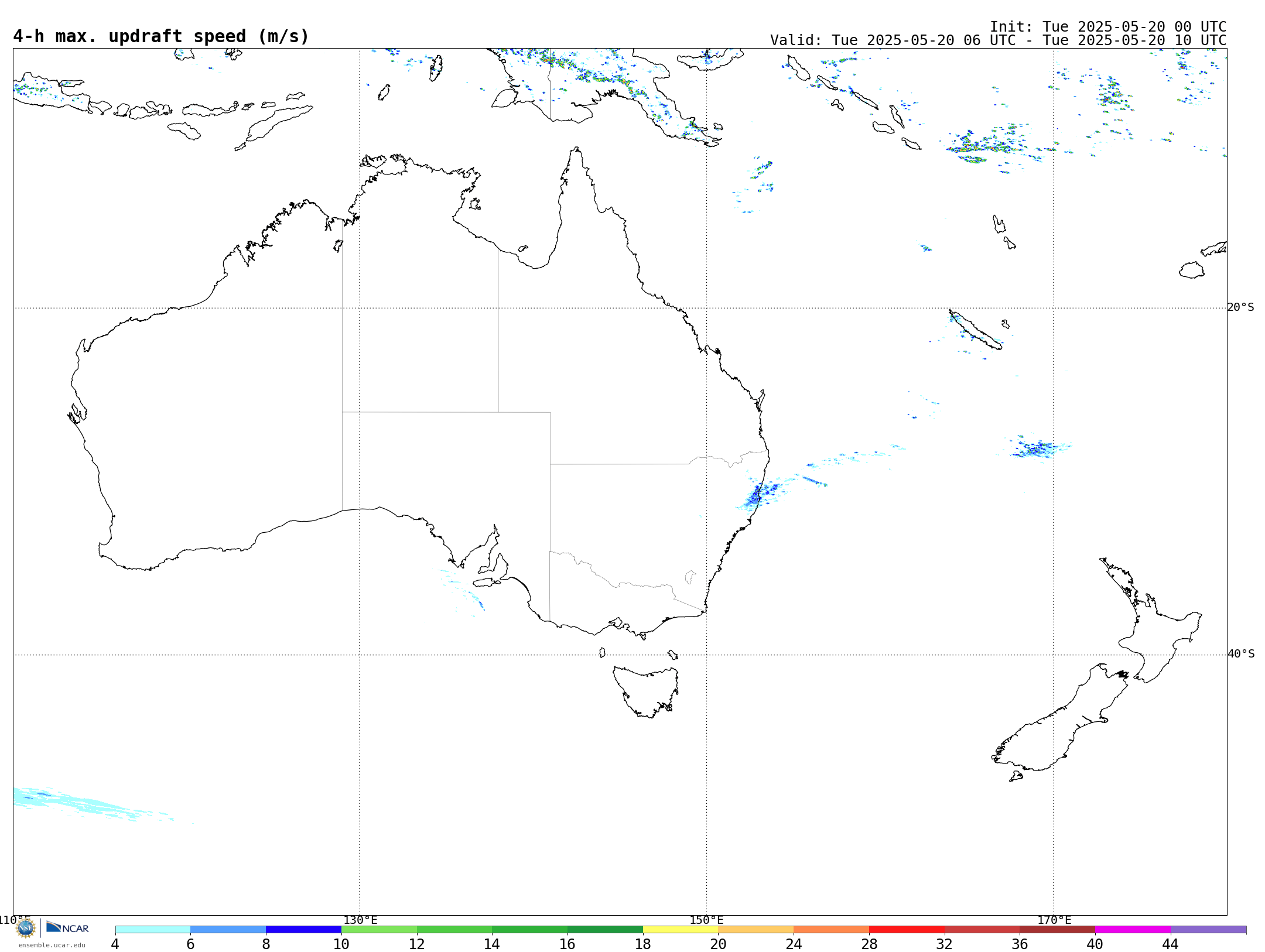This screenshot has width=1265, height=952.
Task: Open the ensemble.ucar.edu link text
Action: click(x=52, y=945)
